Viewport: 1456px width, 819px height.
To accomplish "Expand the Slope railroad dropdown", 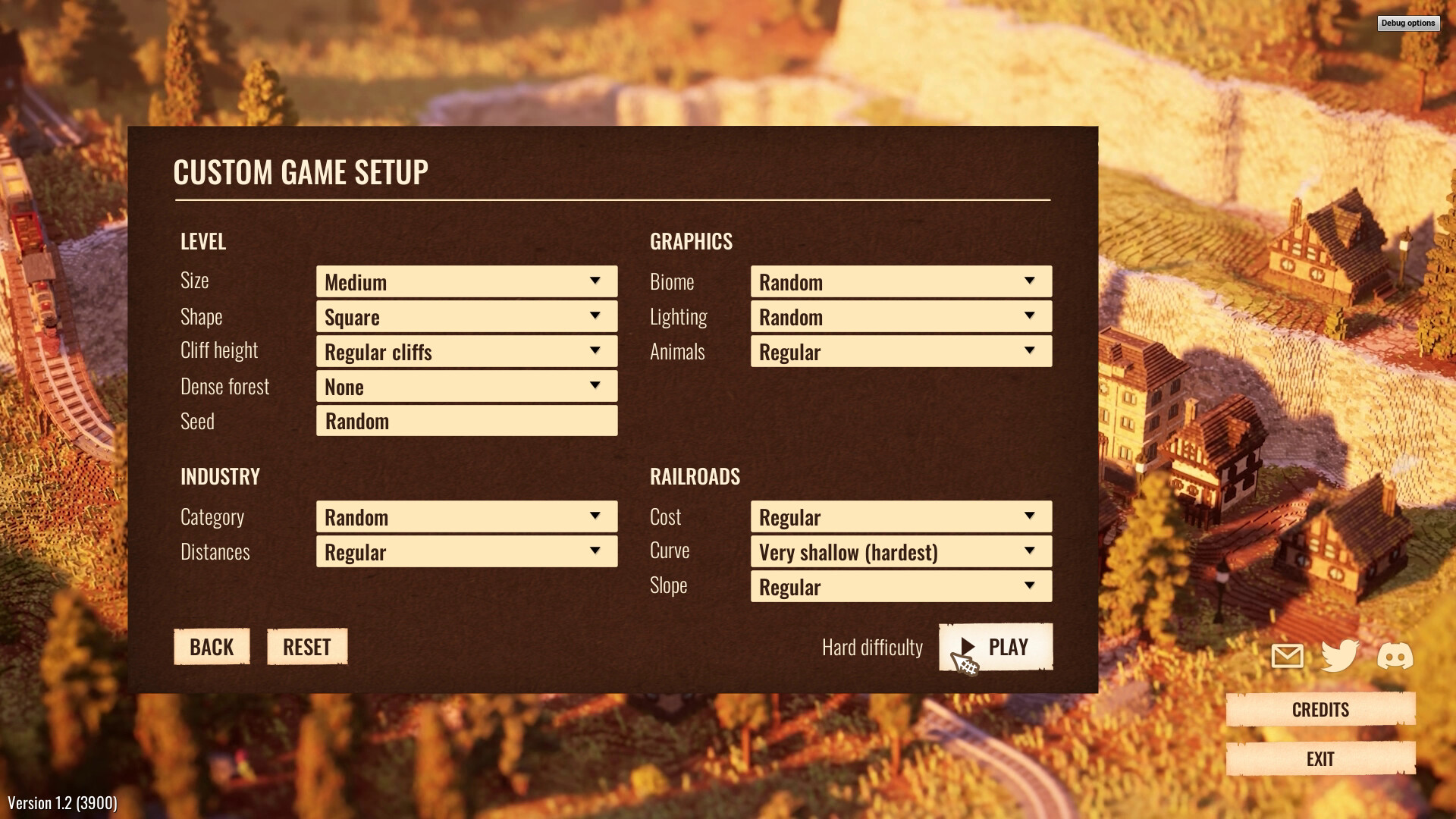I will [899, 585].
